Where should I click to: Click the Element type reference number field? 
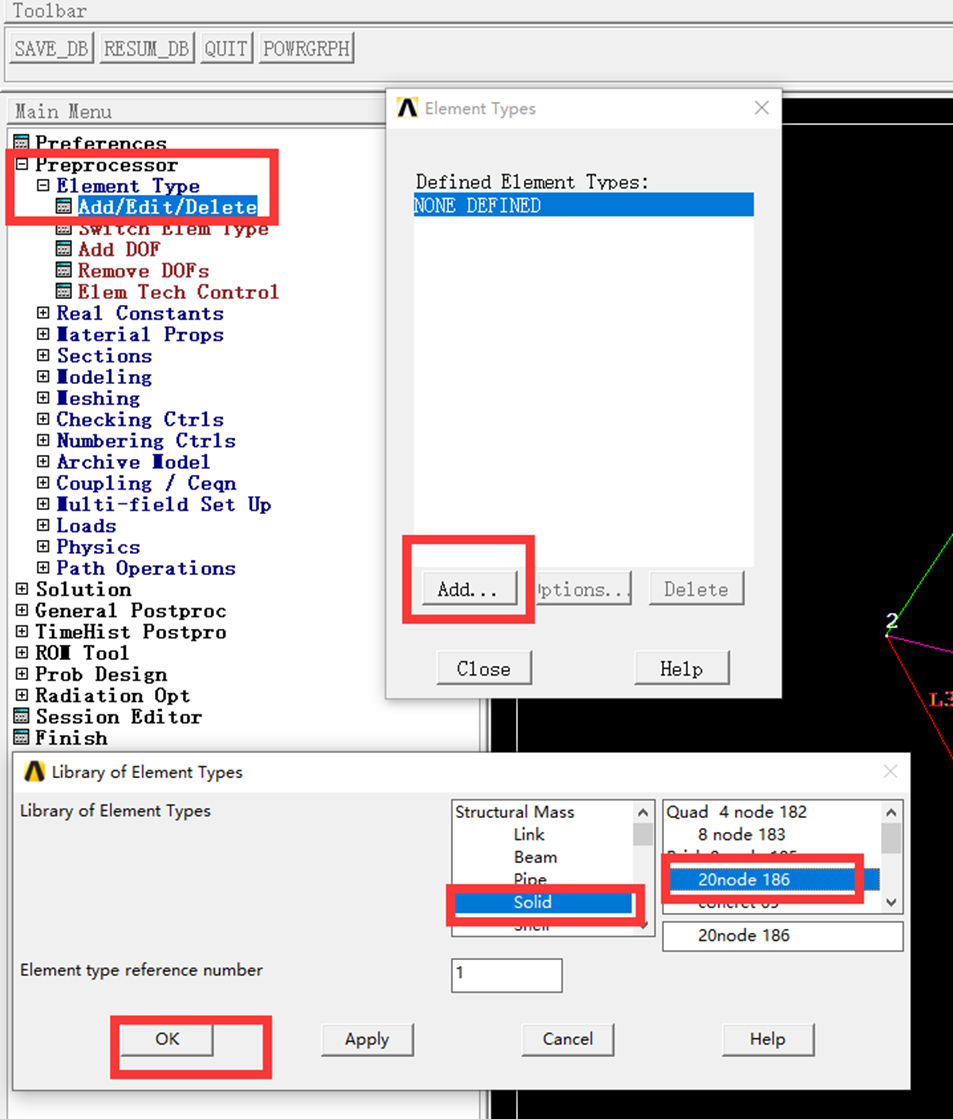[506, 975]
